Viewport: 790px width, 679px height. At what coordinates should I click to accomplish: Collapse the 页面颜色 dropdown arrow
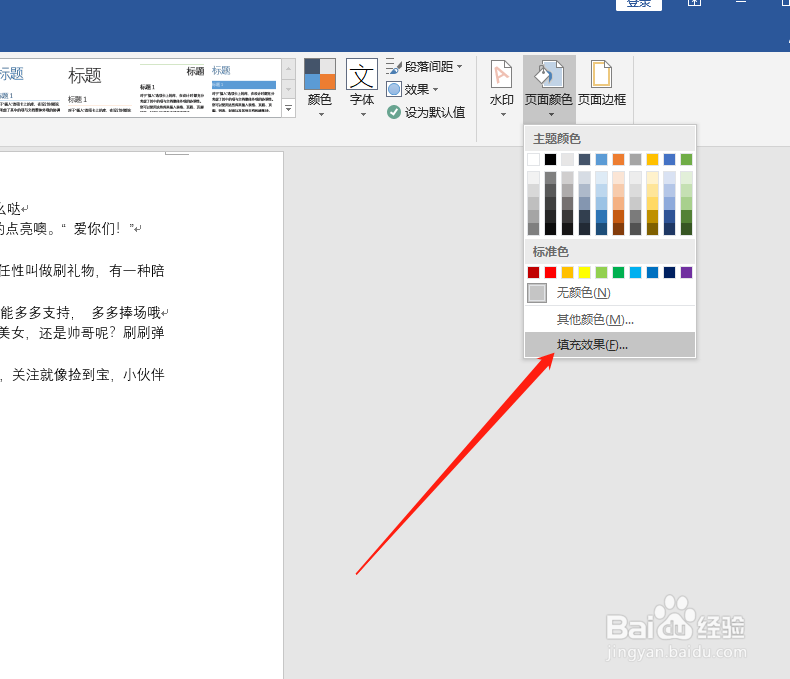coord(551,115)
